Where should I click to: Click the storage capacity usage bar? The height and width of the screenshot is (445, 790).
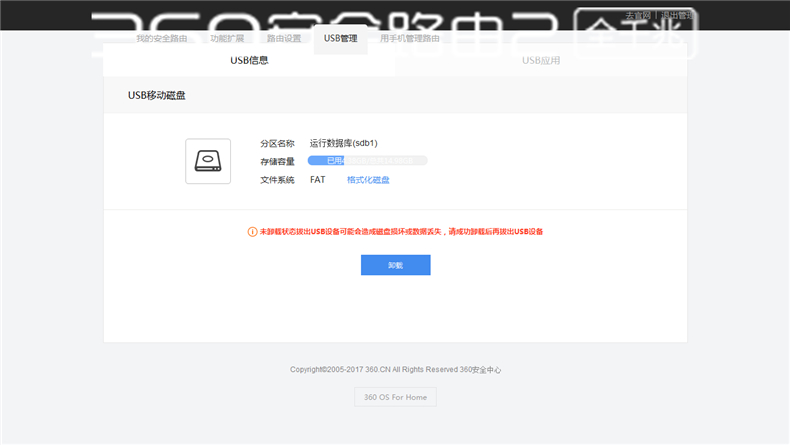(x=367, y=160)
